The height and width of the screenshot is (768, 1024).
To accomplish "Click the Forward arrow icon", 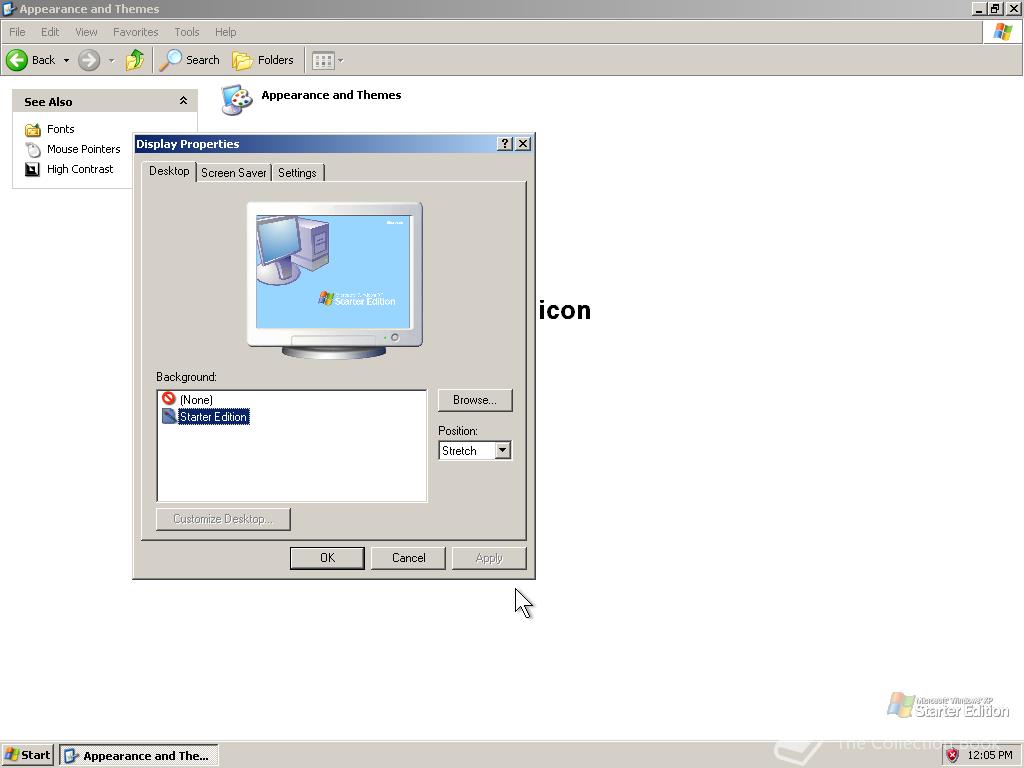I will click(89, 60).
